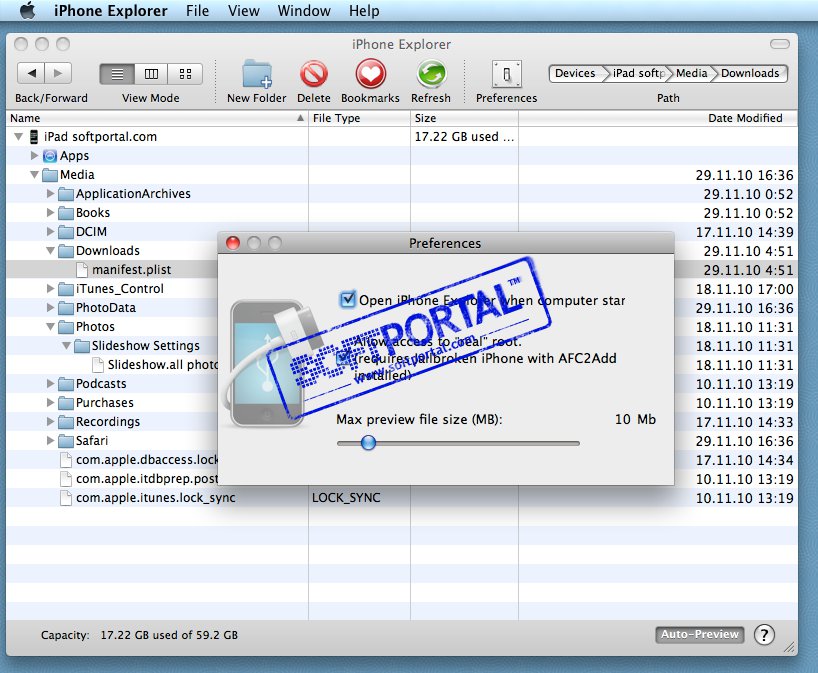Viewport: 818px width, 673px height.
Task: Expand the PhotoData folder
Action: 51,307
